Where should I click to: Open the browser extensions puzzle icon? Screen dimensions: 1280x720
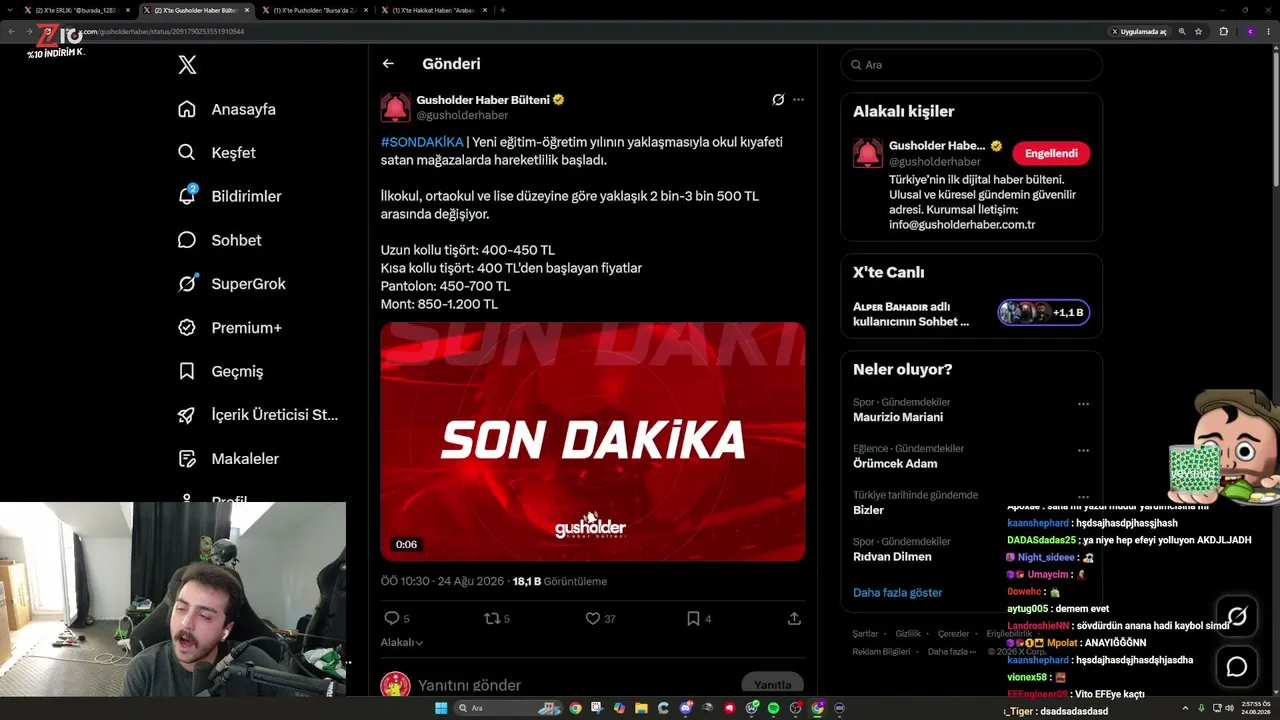coord(1224,31)
